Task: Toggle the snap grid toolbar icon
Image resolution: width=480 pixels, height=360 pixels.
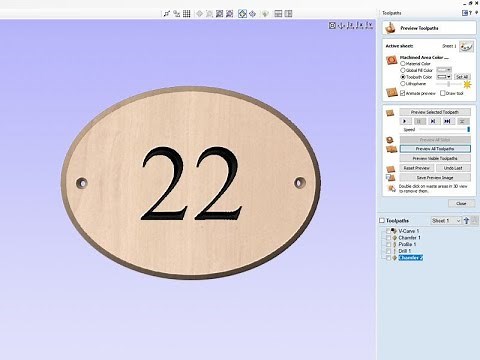Action: (x=187, y=14)
